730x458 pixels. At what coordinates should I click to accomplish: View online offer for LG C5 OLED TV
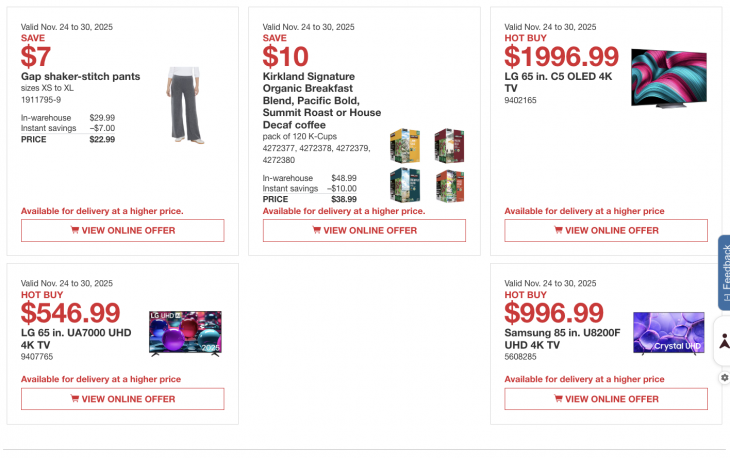606,230
